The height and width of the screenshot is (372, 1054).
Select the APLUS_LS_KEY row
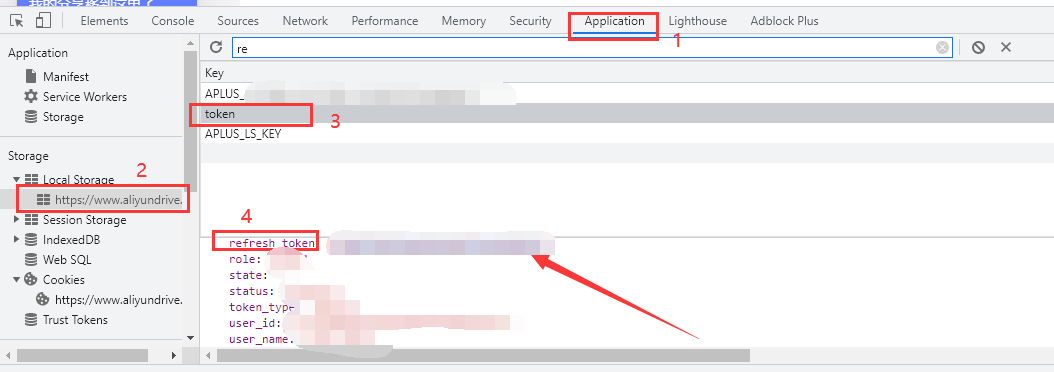pyautogui.click(x=626, y=133)
